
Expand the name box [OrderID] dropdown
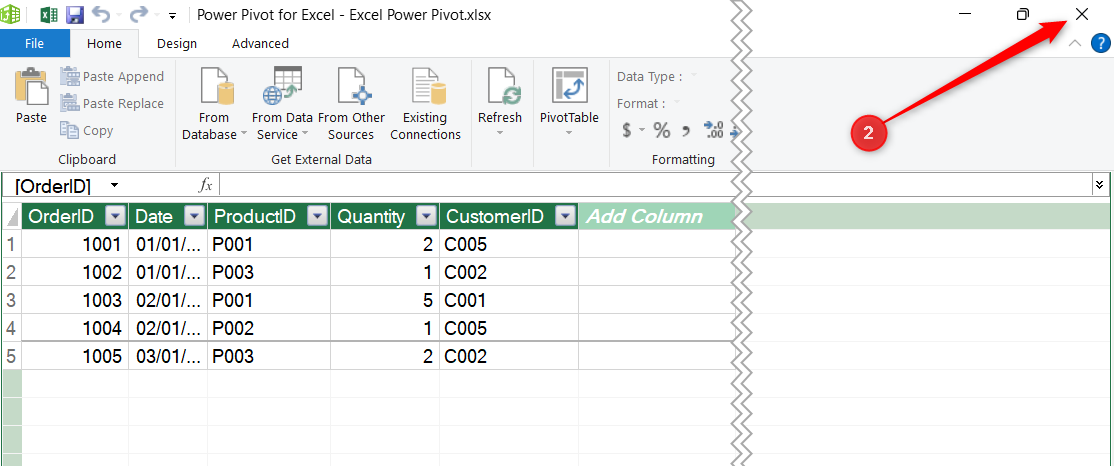114,185
